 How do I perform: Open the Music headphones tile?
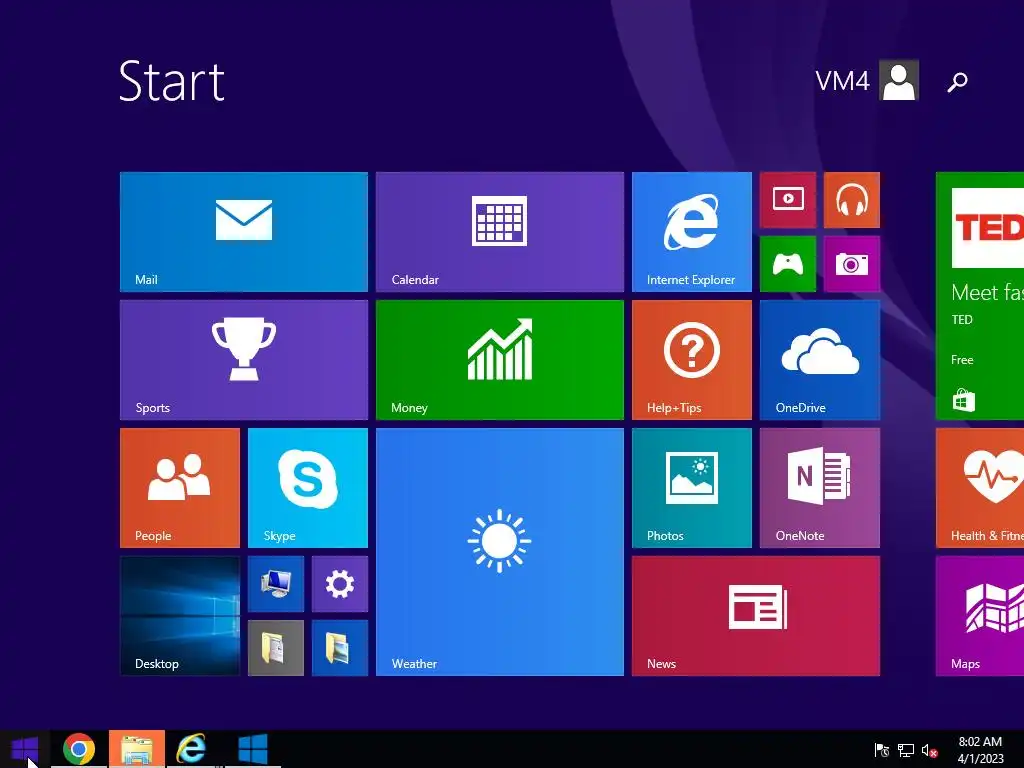852,200
